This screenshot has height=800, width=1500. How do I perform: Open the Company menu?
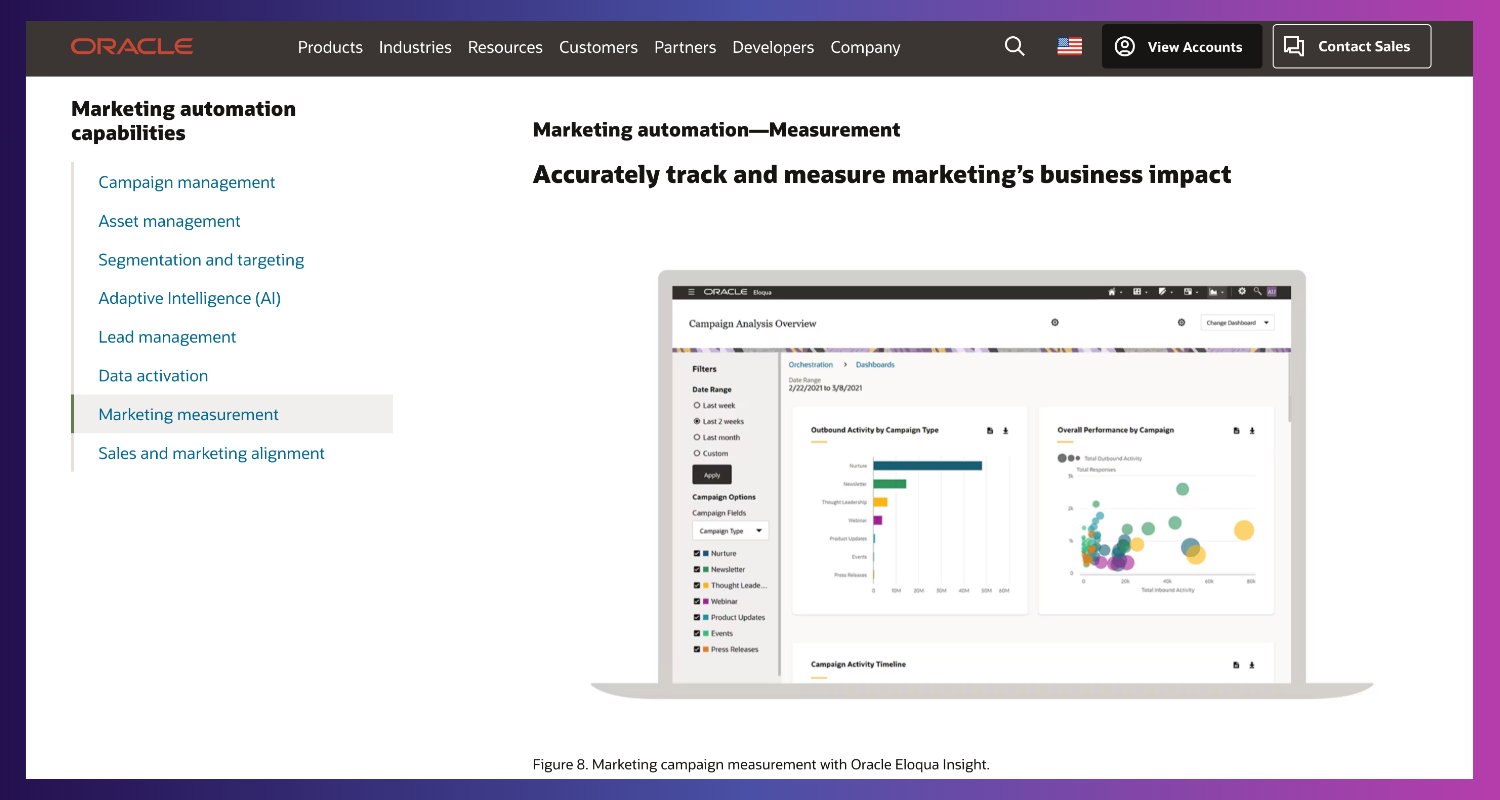865,47
